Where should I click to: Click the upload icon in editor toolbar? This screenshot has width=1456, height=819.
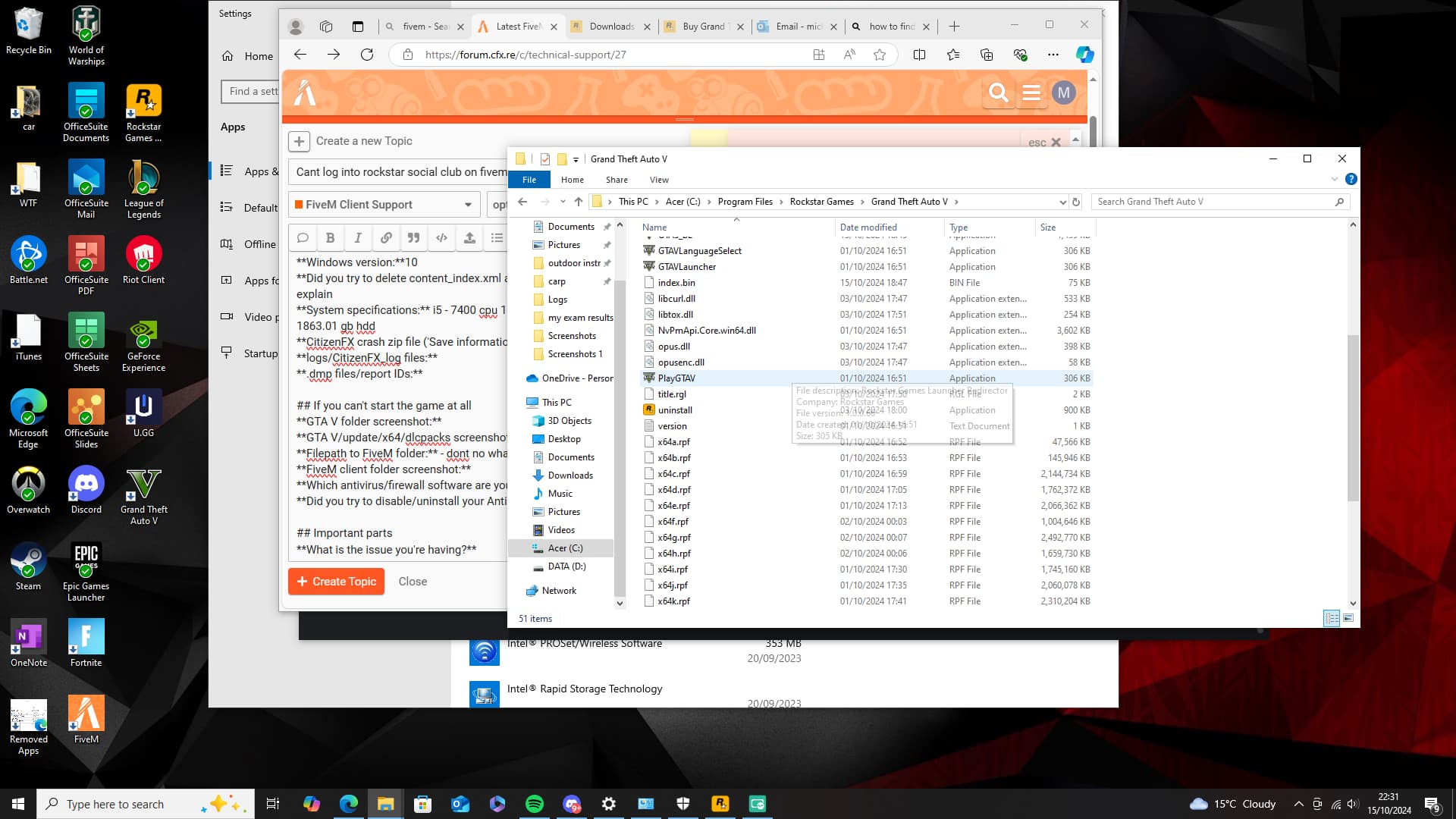pyautogui.click(x=469, y=238)
